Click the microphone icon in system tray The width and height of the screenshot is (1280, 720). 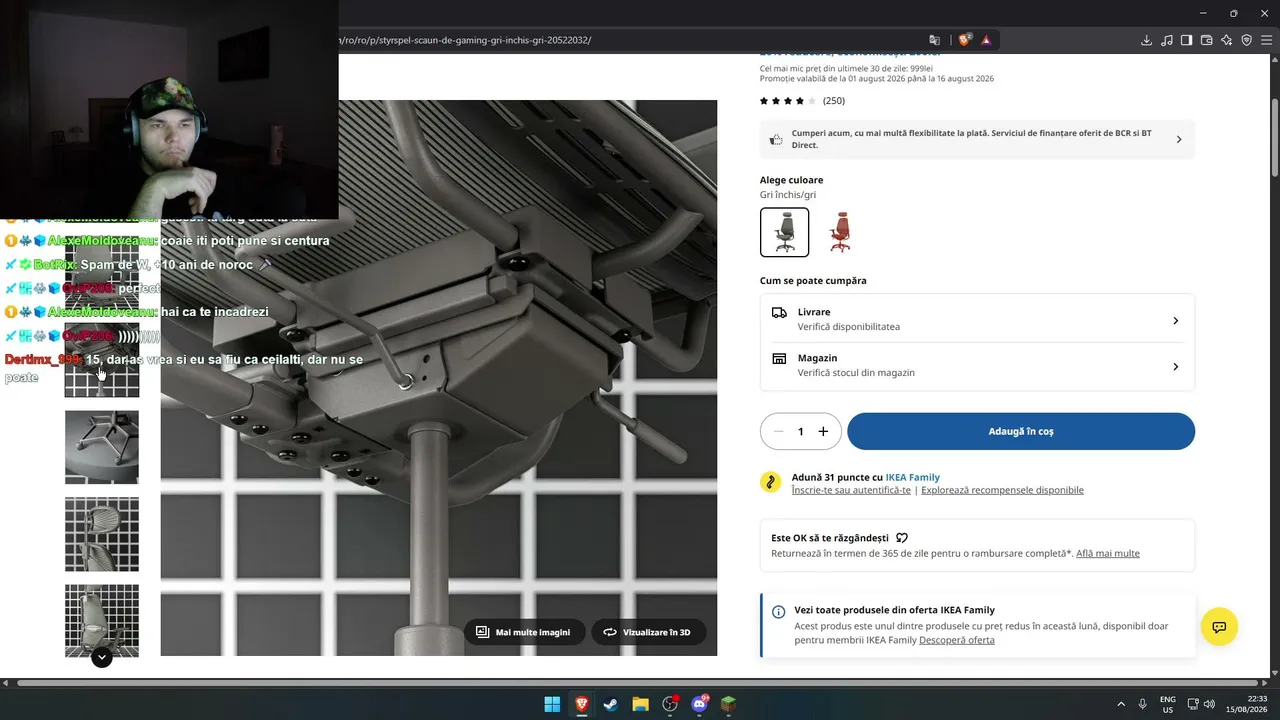(x=1142, y=704)
